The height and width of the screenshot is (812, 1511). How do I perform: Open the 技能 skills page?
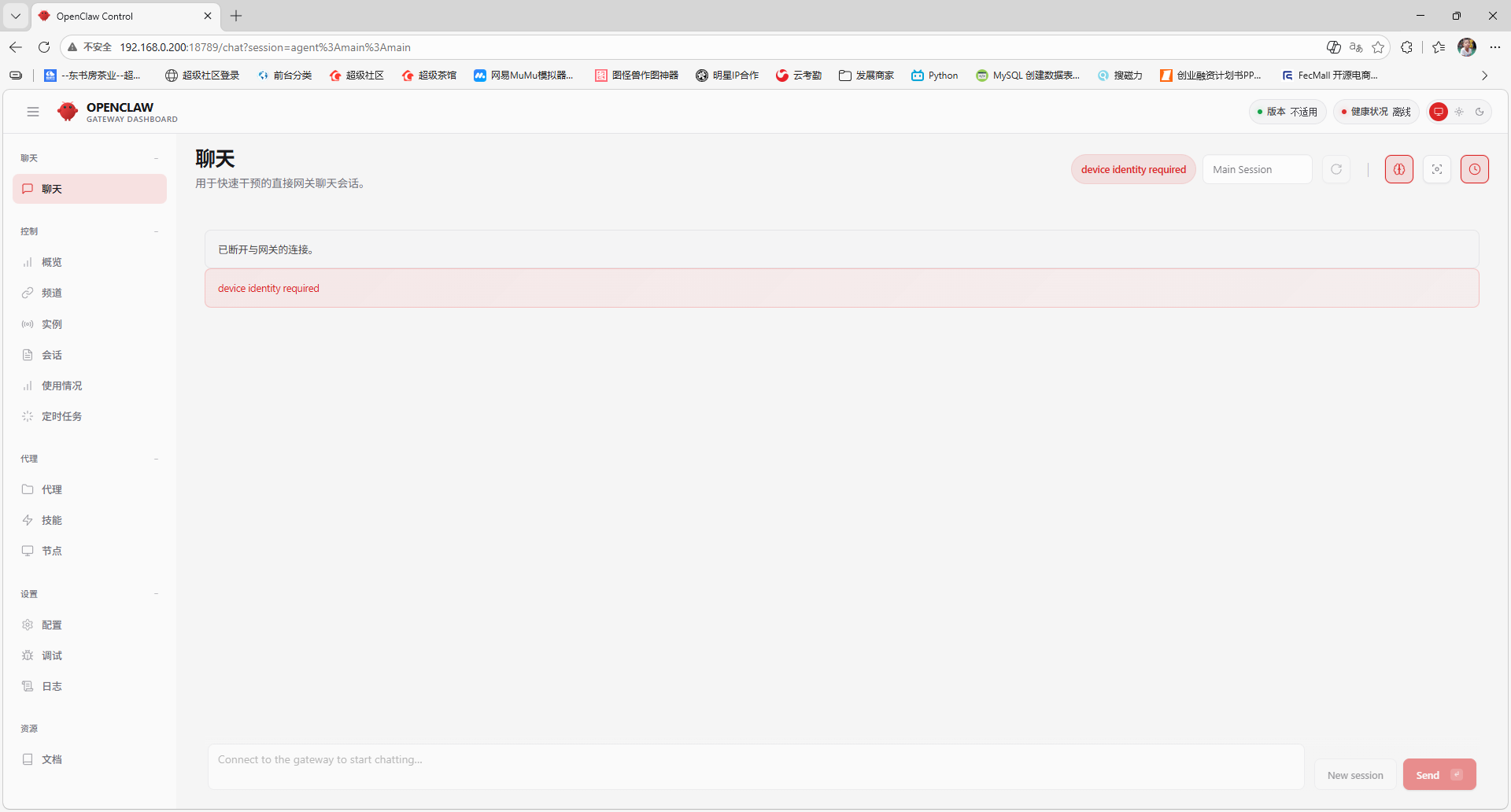tap(52, 520)
